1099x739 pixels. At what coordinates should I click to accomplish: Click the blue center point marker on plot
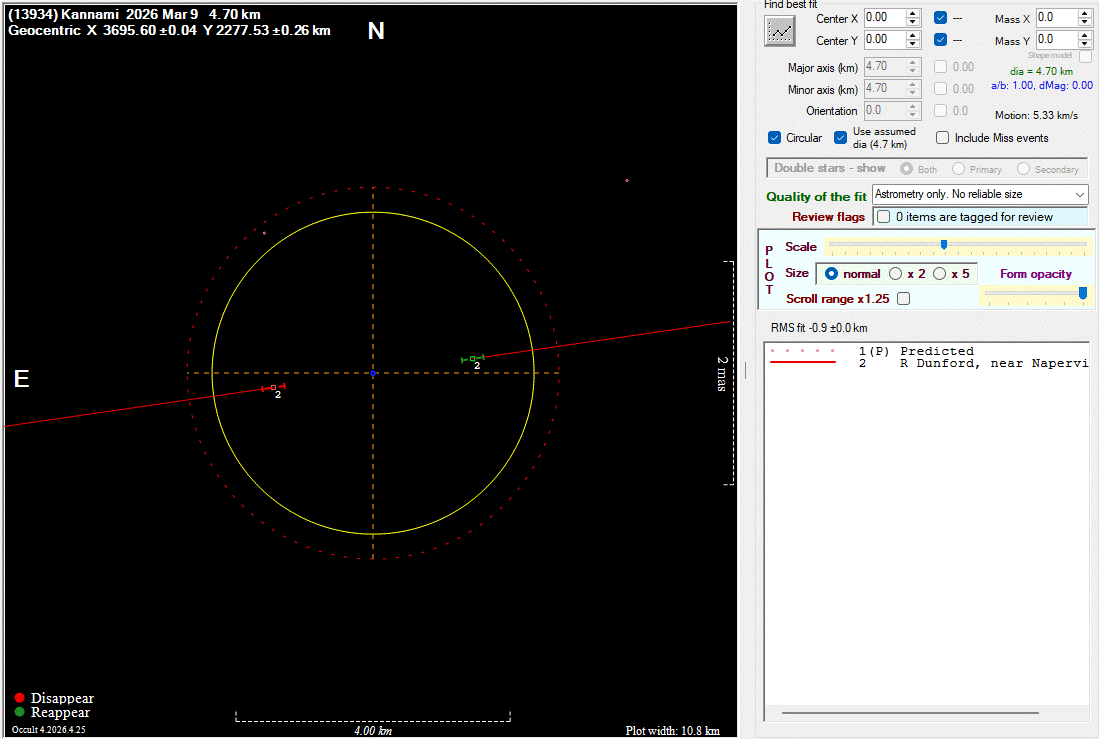[x=373, y=373]
